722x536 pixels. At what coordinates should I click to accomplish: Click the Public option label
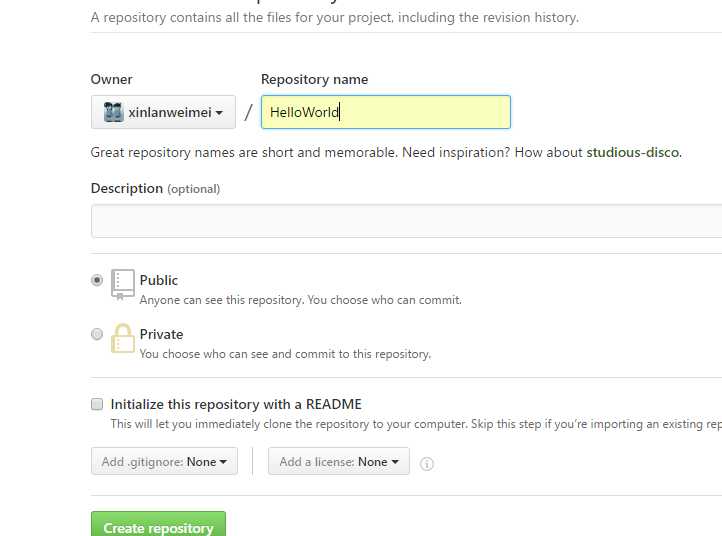[159, 280]
